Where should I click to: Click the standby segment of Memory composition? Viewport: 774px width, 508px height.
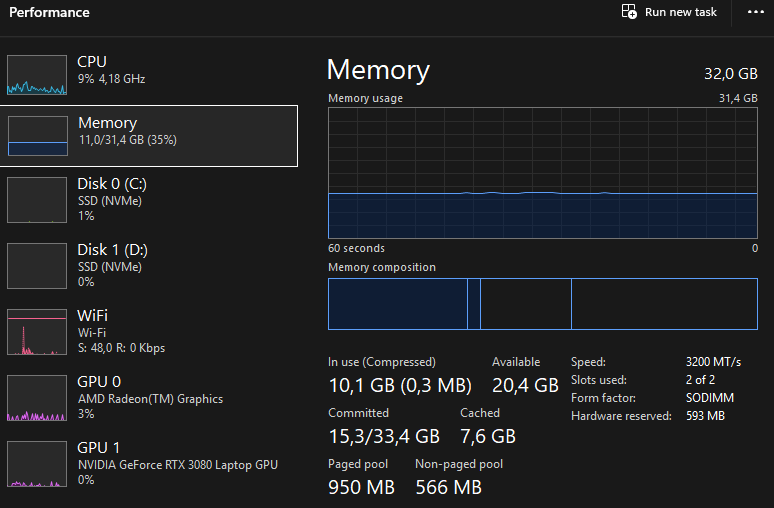click(x=525, y=304)
